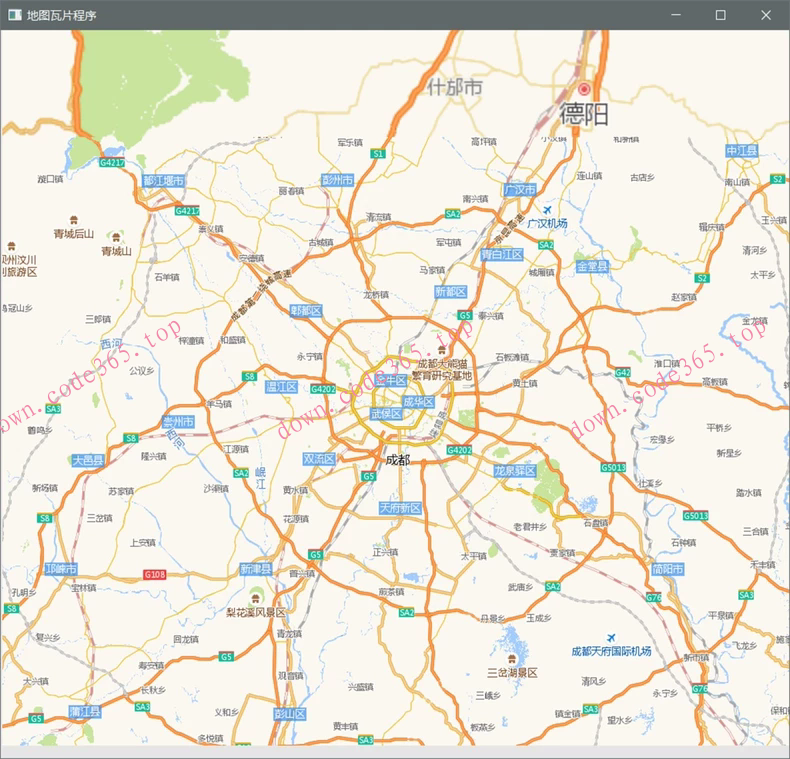
Task: Maximize the 地图瓦片程序 window
Action: pyautogui.click(x=720, y=15)
